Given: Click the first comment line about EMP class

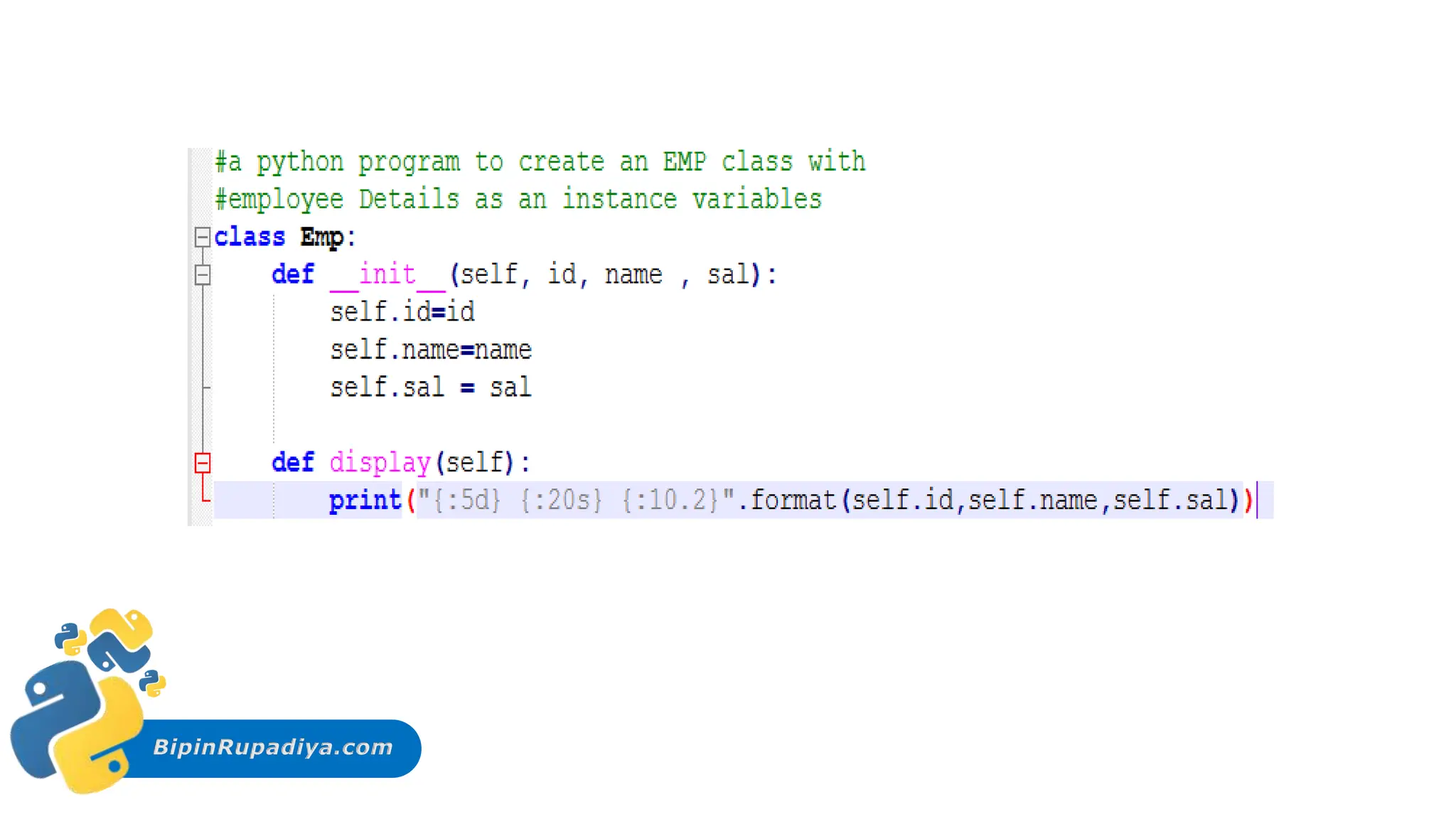Looking at the screenshot, I should [540, 162].
